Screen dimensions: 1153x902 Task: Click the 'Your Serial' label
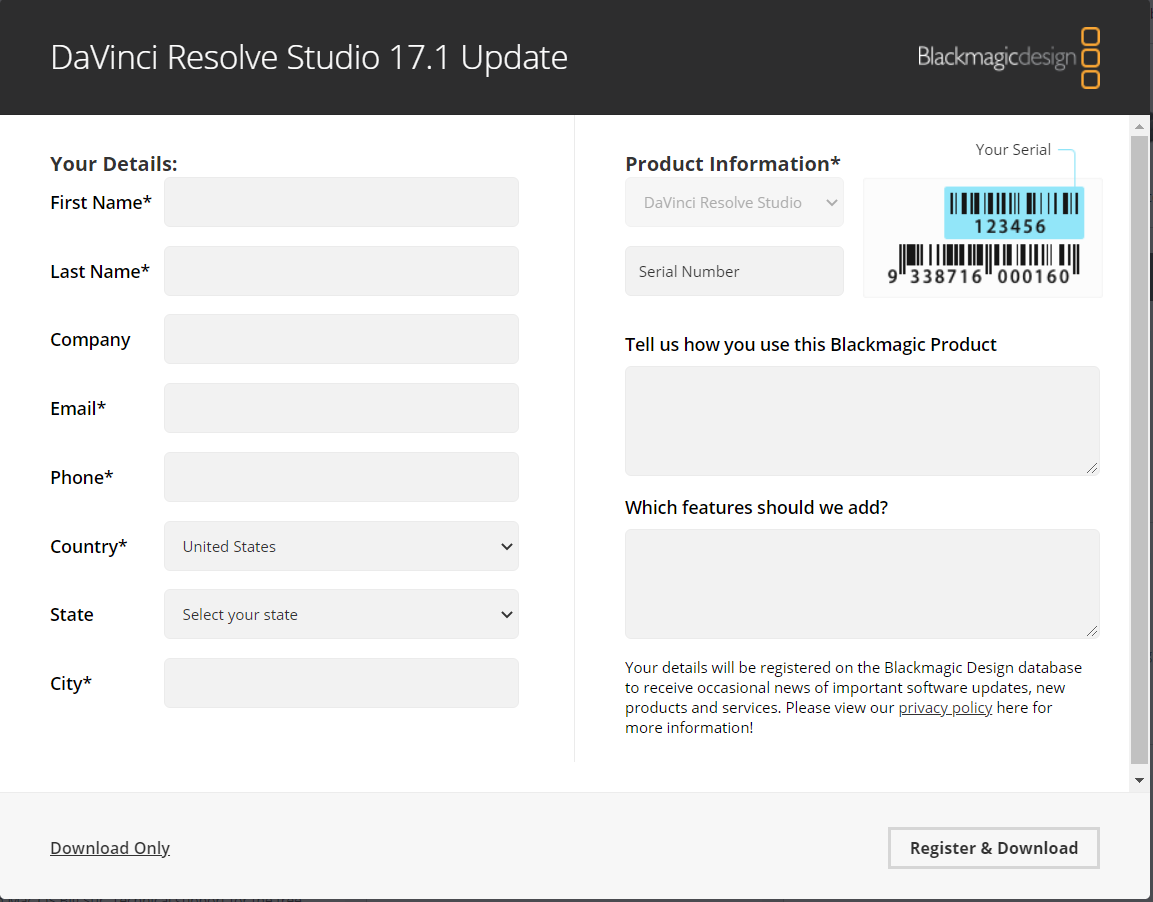[x=1013, y=150]
